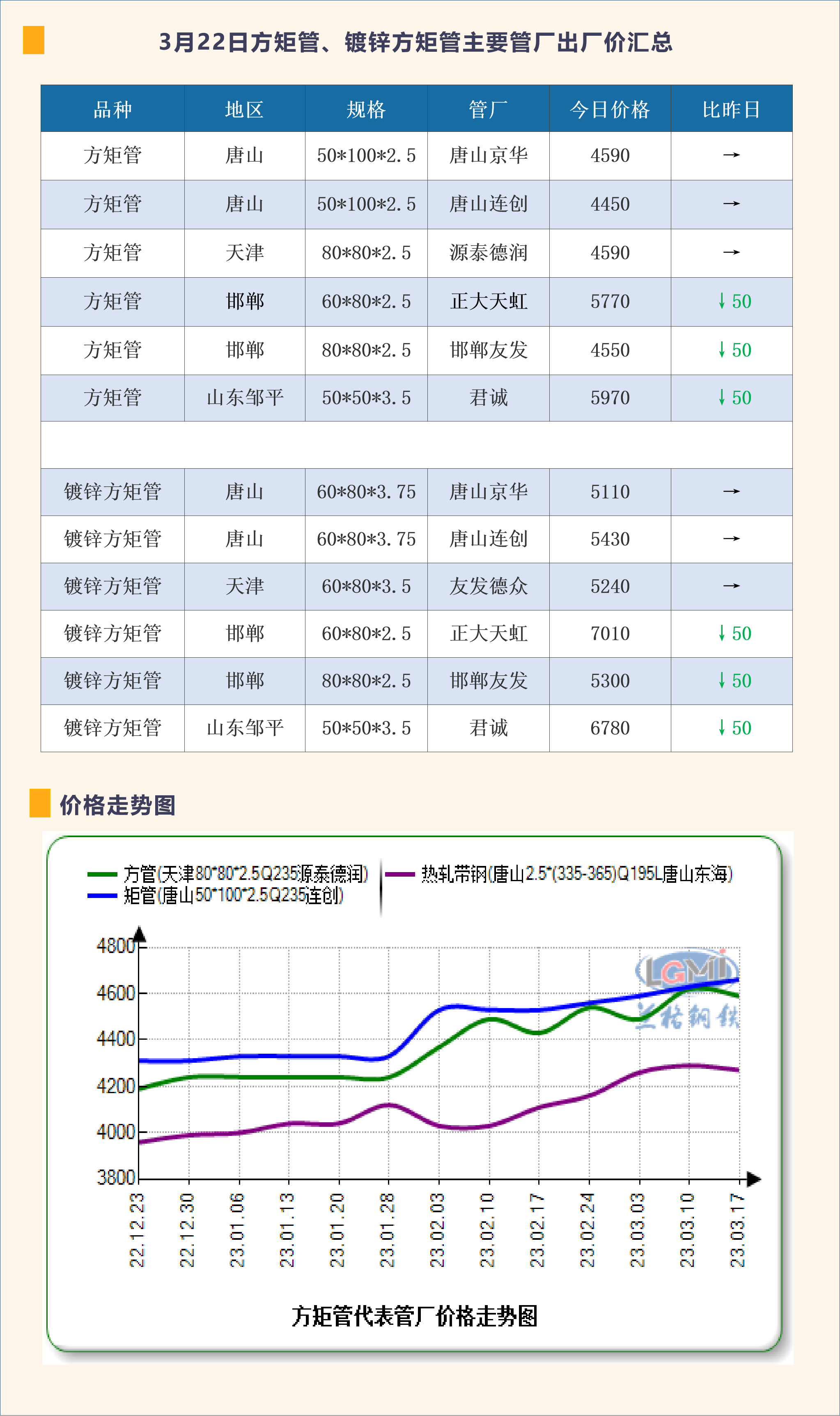
Task: Click the green down arrow for 君诚 5970
Action: click(722, 398)
